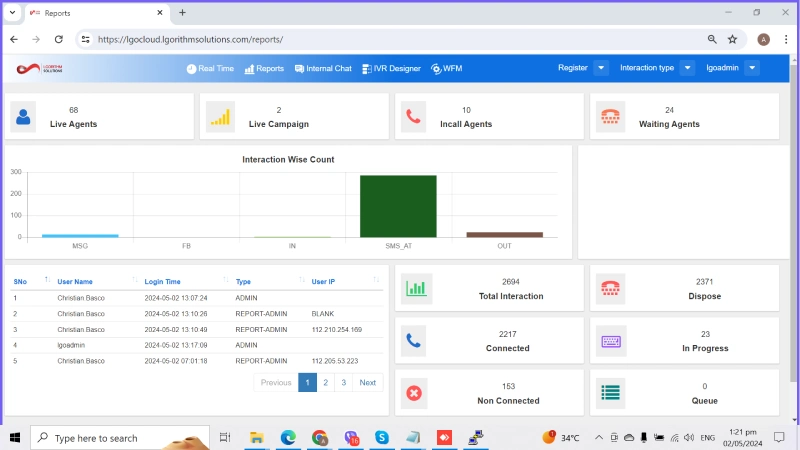This screenshot has height=450, width=800.
Task: Open the Interaction type dropdown
Action: 687,68
